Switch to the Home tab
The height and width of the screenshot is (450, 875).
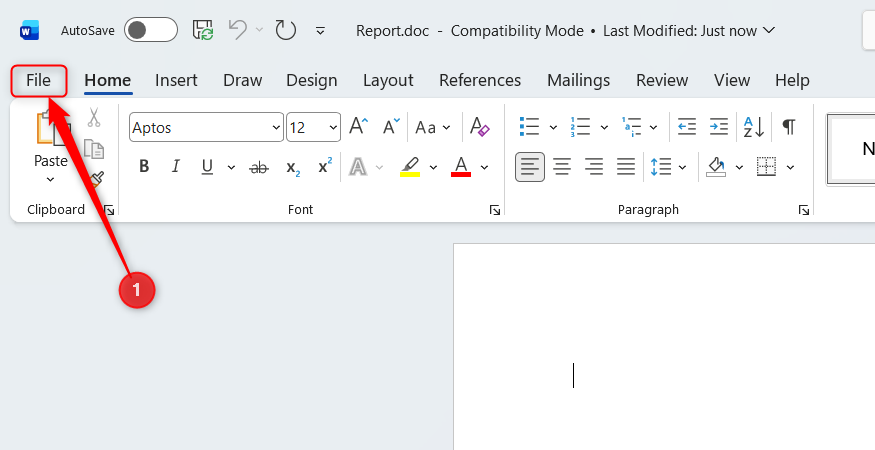[108, 80]
